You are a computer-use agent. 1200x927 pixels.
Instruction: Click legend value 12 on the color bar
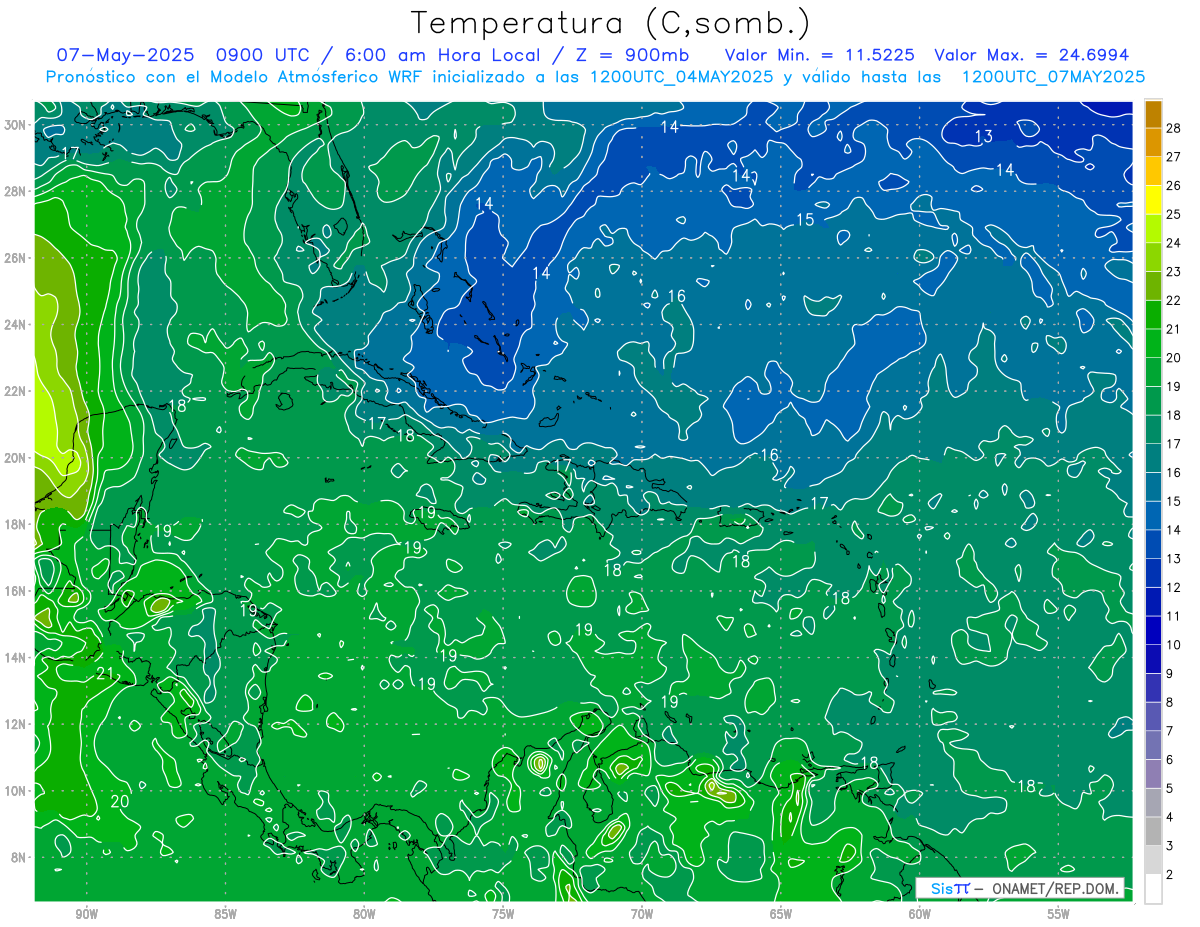[x=1173, y=587]
